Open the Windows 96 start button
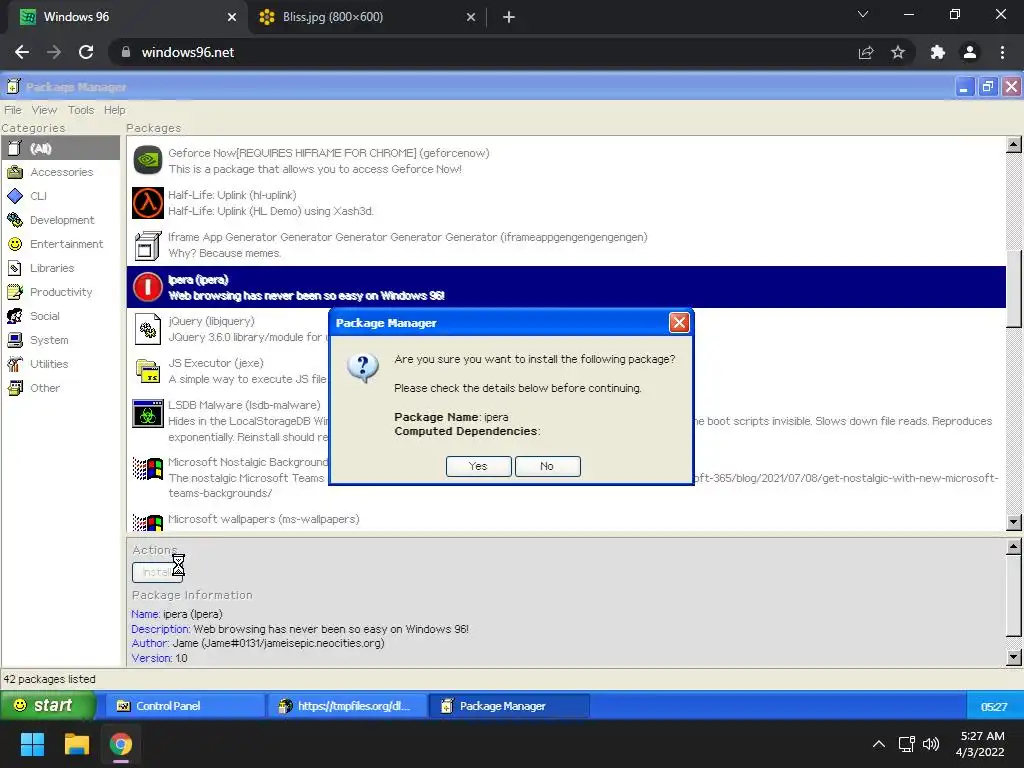The image size is (1024, 768). 47,705
